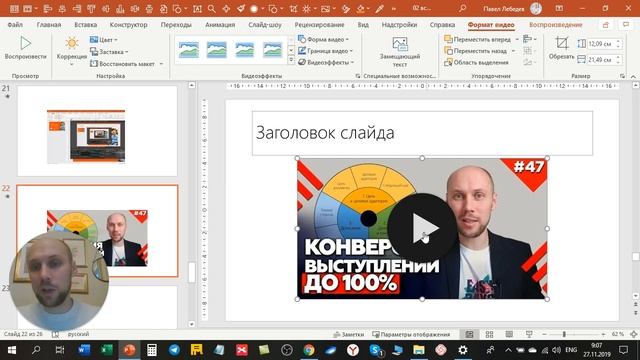Open the Видеоэффекты dropdown

(x=326, y=62)
